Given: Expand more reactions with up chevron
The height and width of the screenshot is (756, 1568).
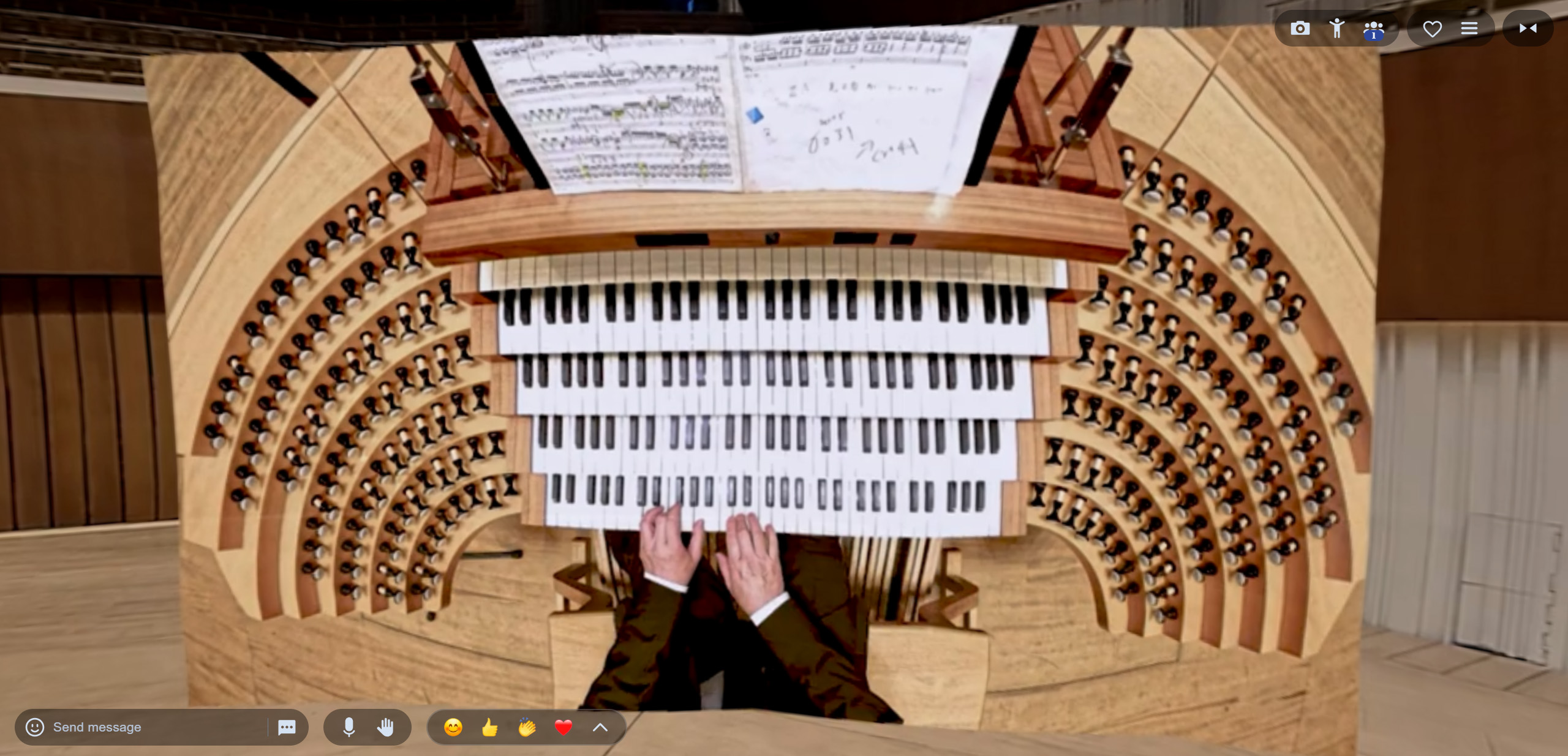Looking at the screenshot, I should [x=600, y=727].
